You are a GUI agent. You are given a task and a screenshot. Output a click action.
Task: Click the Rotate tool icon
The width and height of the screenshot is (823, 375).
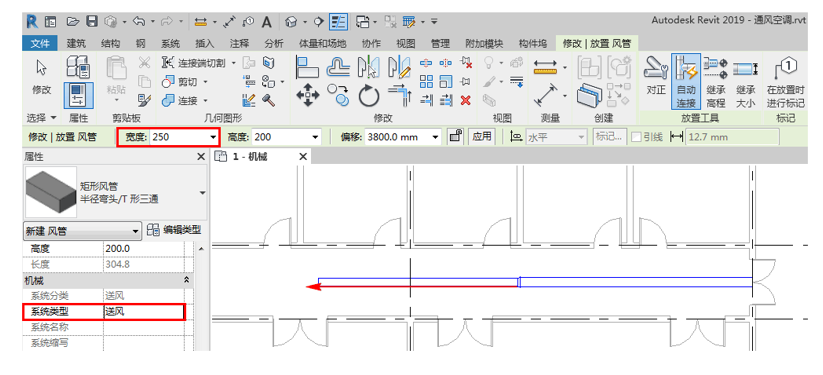(368, 96)
